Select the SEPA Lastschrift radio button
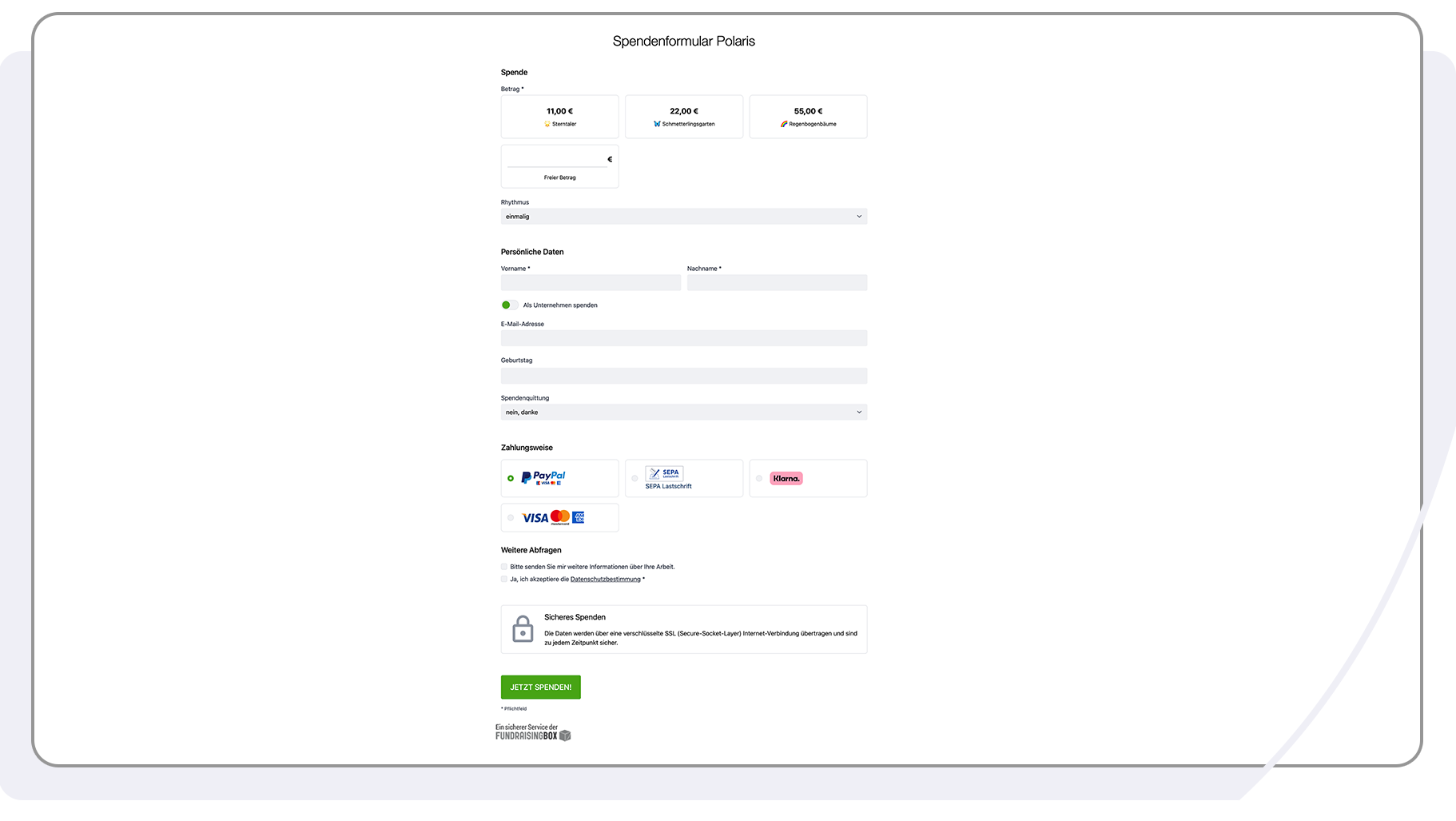 (635, 478)
